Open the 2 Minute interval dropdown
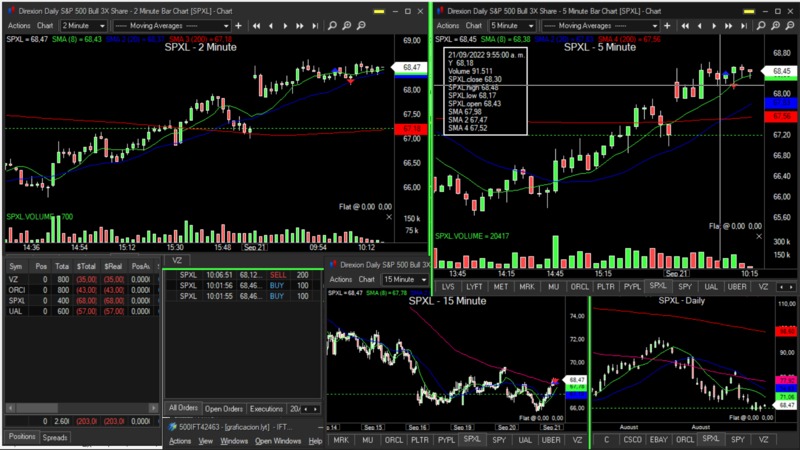 [82, 24]
